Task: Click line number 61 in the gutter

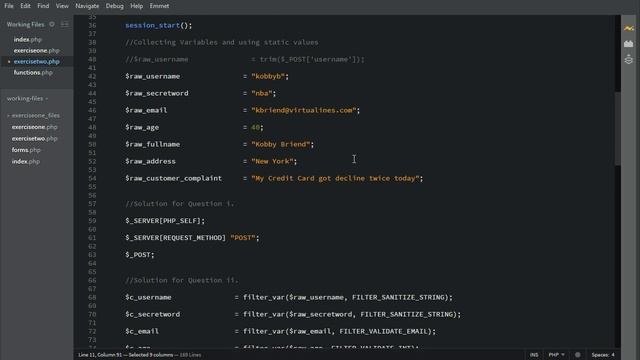Action: click(92, 238)
